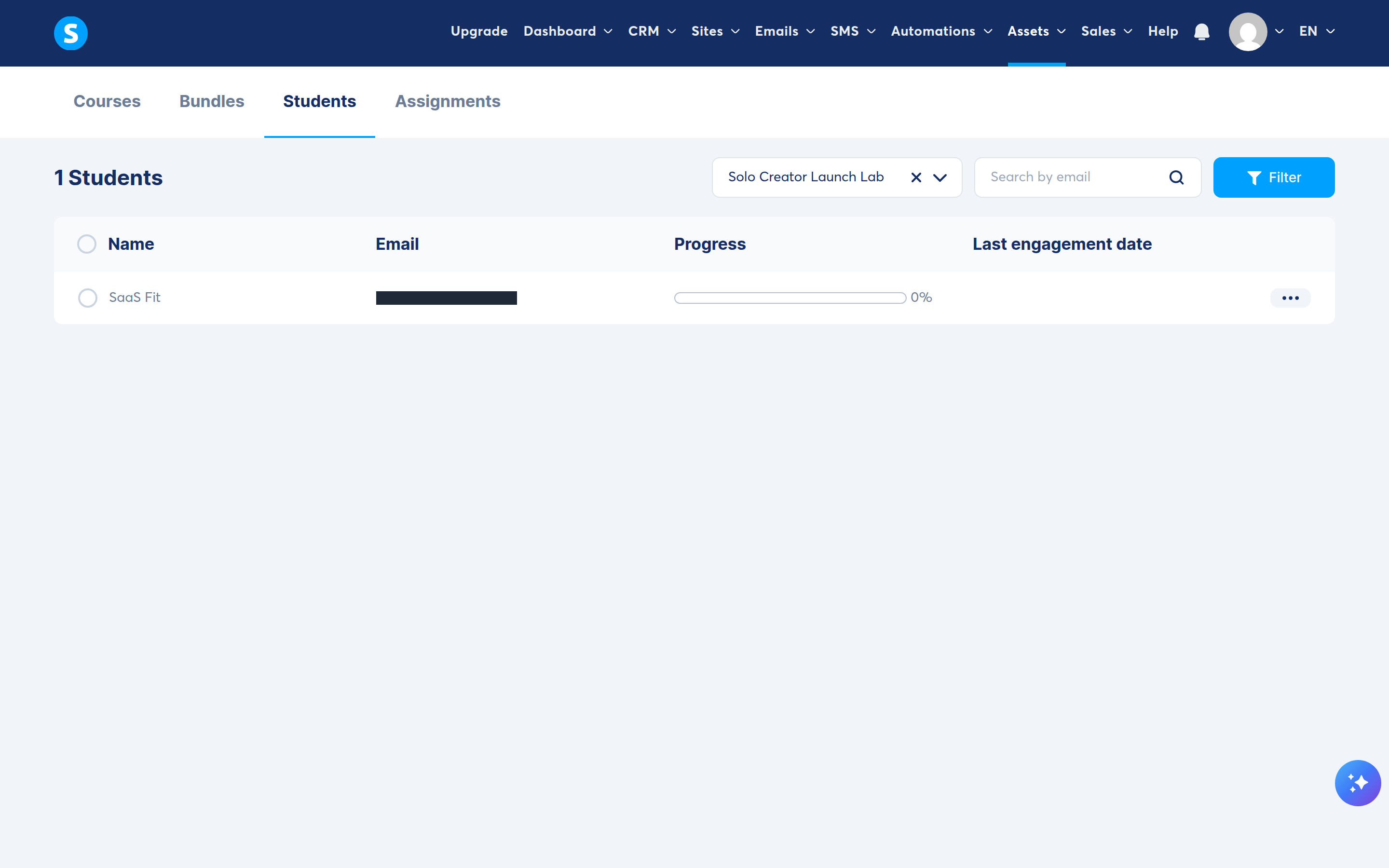The width and height of the screenshot is (1389, 868).
Task: Click the Name column header
Action: coord(131,244)
